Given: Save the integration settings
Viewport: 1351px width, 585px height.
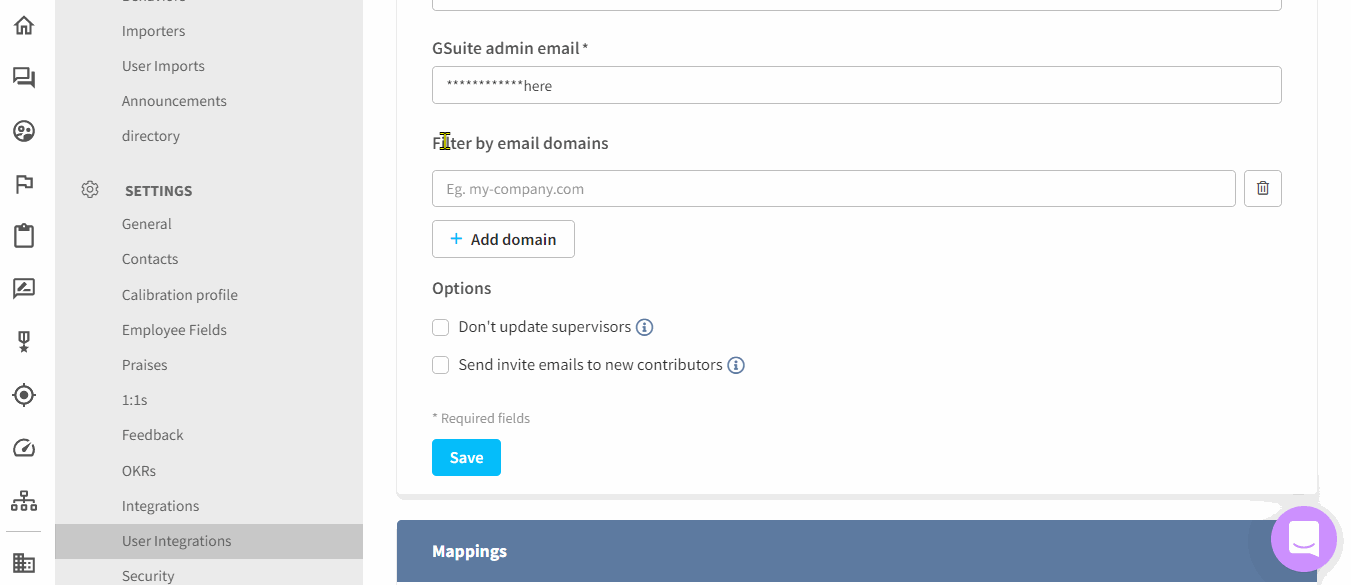Looking at the screenshot, I should pyautogui.click(x=466, y=457).
